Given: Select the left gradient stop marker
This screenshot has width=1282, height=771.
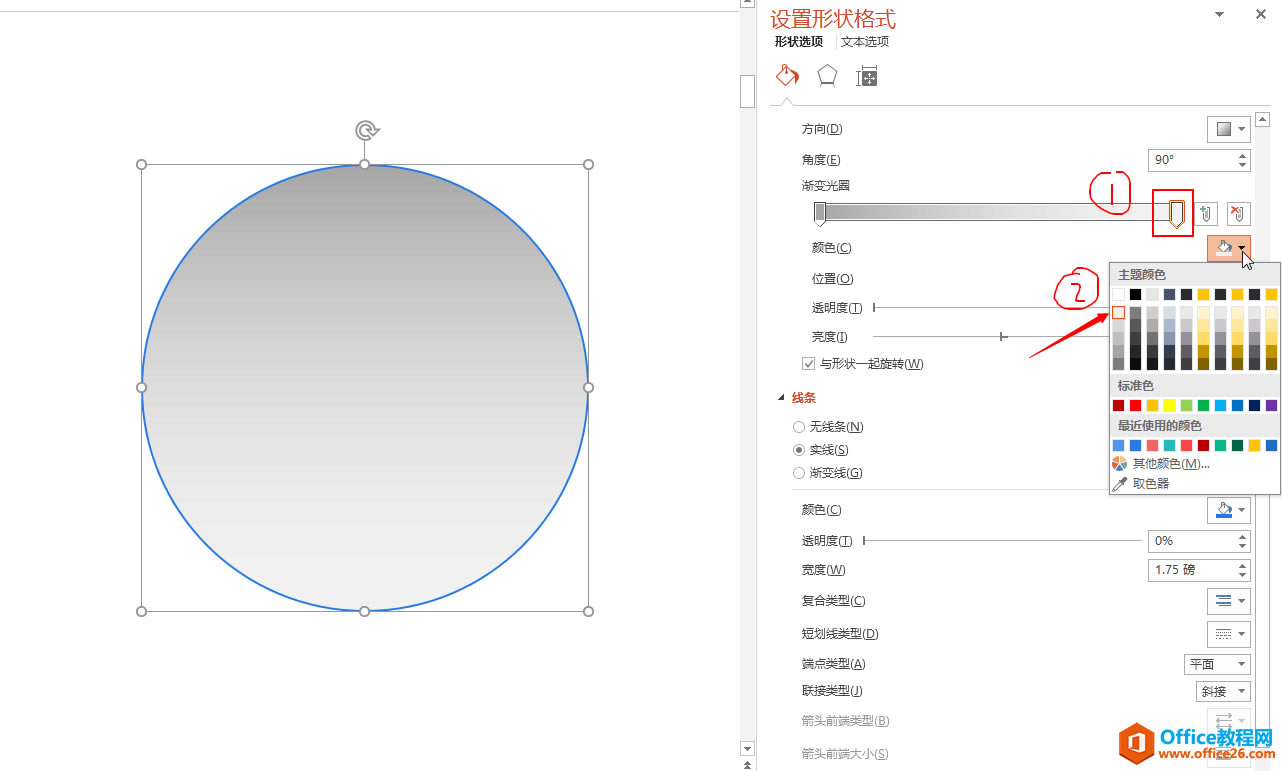Looking at the screenshot, I should pyautogui.click(x=820, y=213).
